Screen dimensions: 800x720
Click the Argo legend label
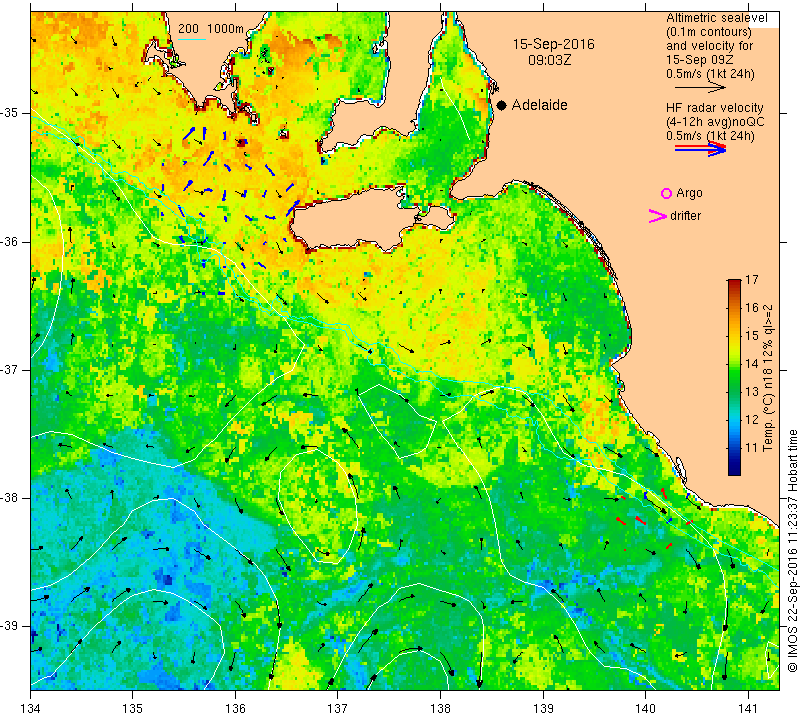click(689, 193)
